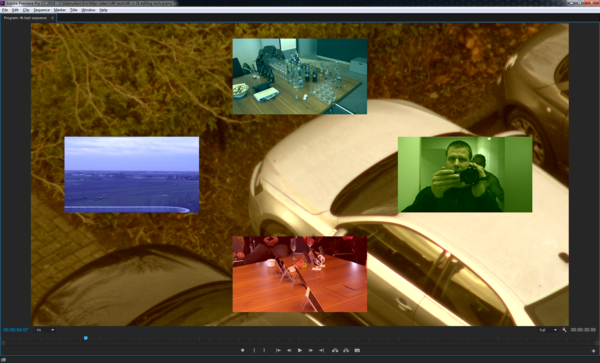Click the blue playhead on the time ruler

pyautogui.click(x=86, y=338)
